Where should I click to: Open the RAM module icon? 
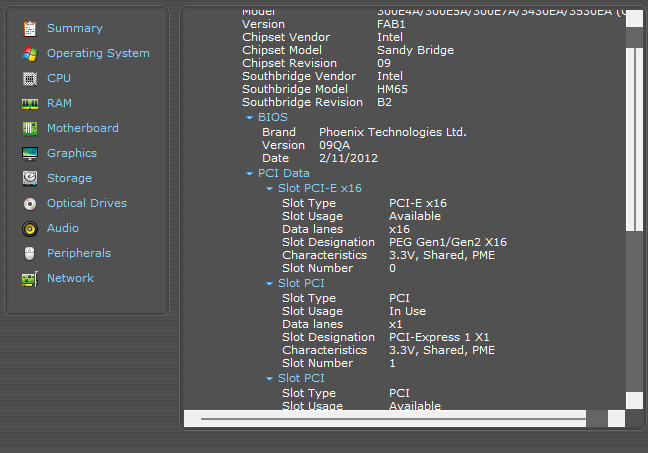[x=30, y=103]
